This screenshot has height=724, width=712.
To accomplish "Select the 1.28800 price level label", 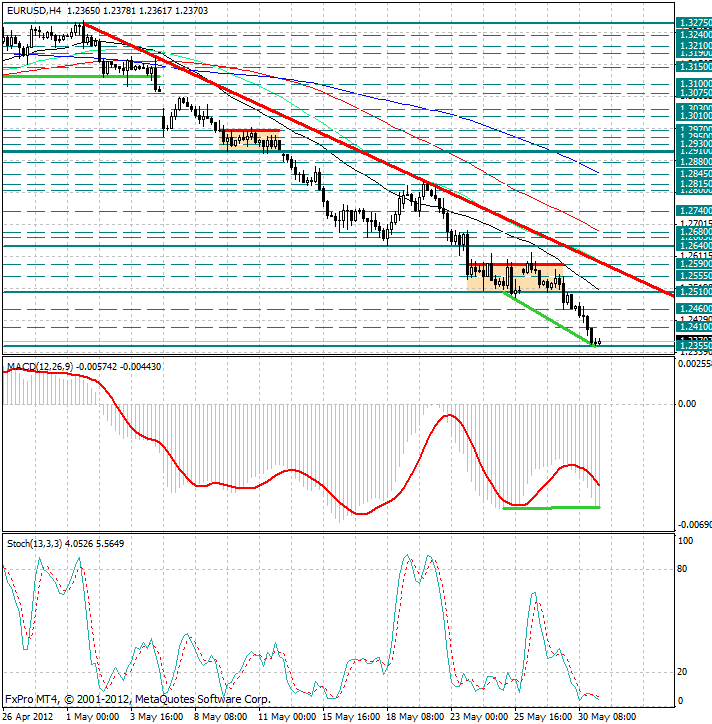I will coord(694,162).
